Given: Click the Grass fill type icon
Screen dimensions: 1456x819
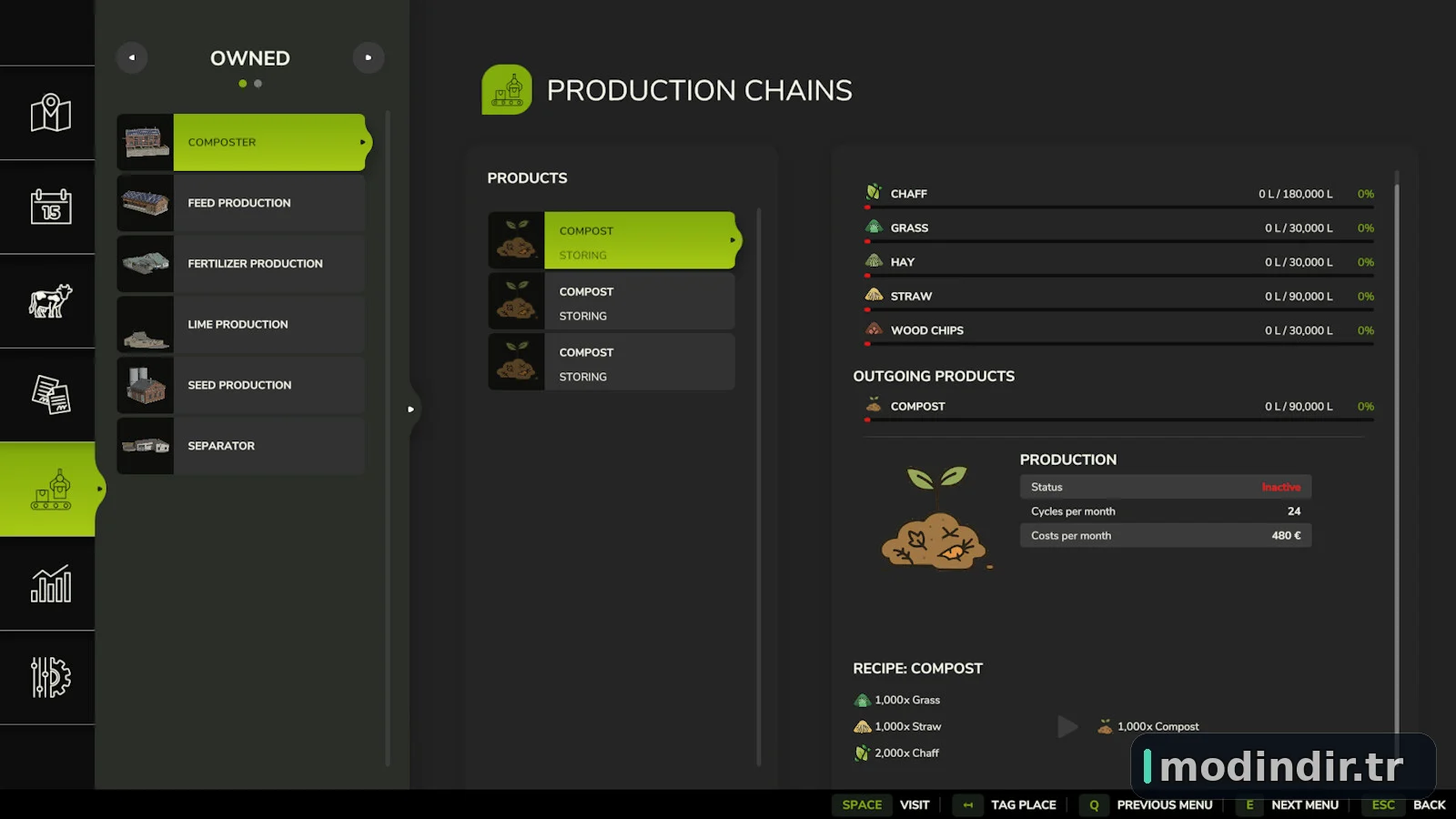Looking at the screenshot, I should click(874, 227).
